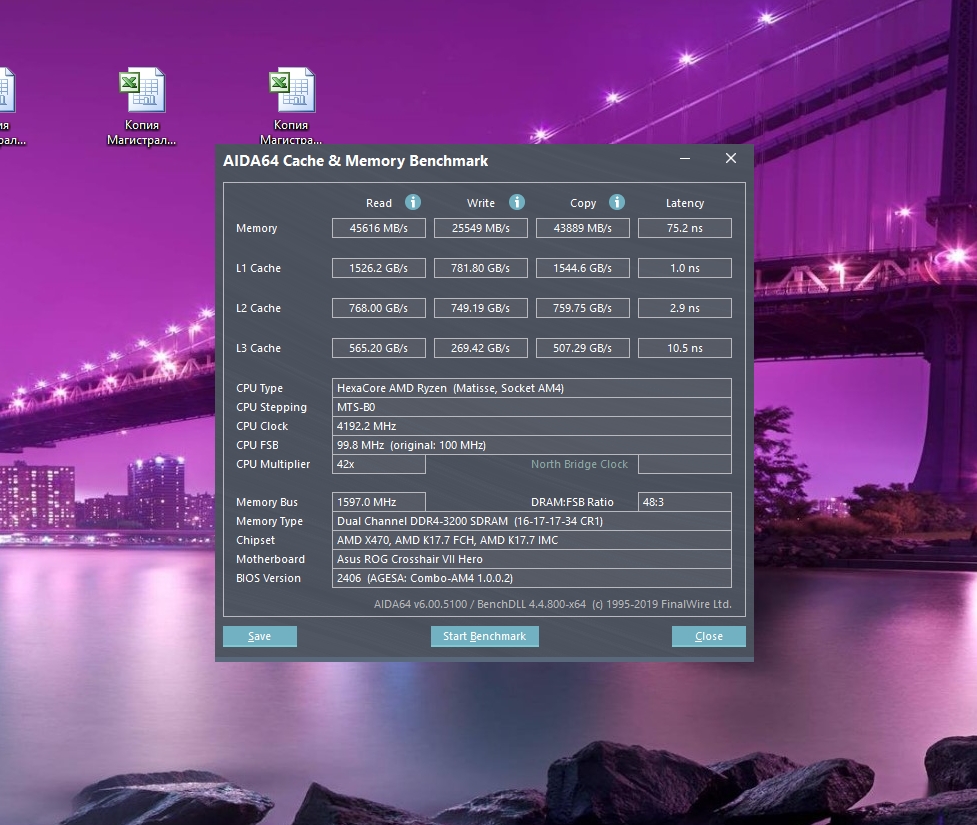Click the Memory Latency 75.2 ns field

(x=684, y=228)
